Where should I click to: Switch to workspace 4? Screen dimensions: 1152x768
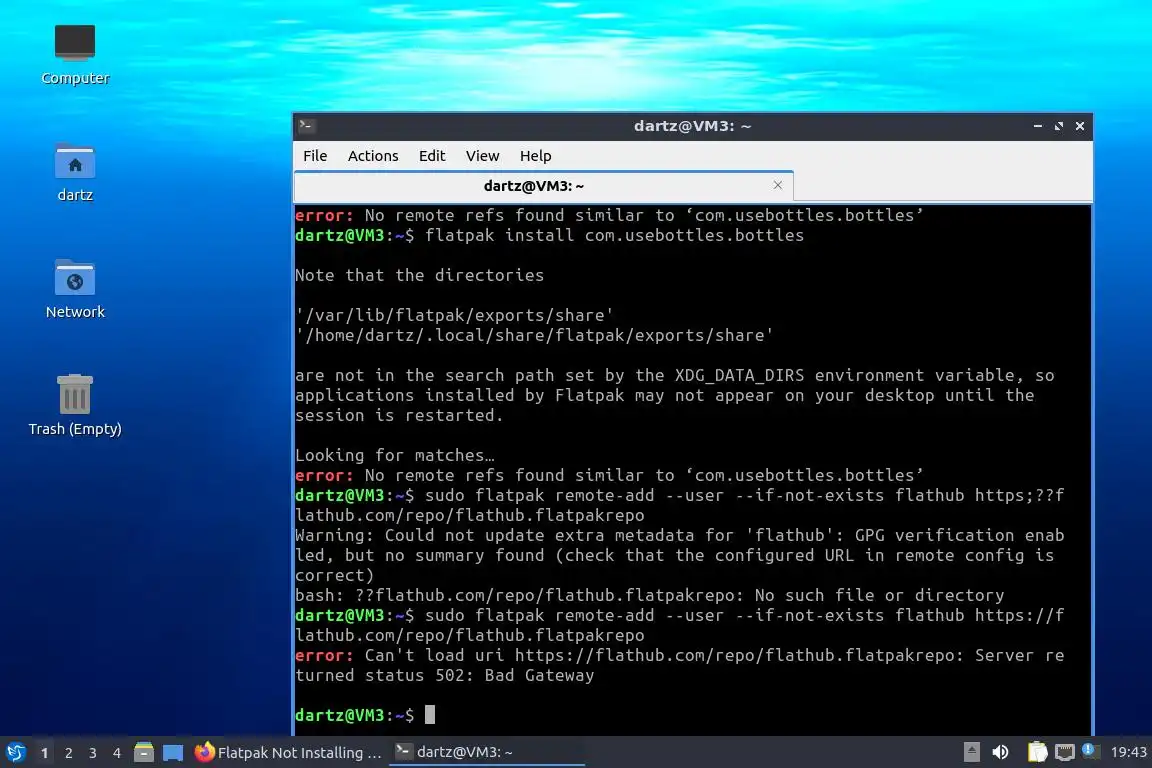pyautogui.click(x=117, y=753)
